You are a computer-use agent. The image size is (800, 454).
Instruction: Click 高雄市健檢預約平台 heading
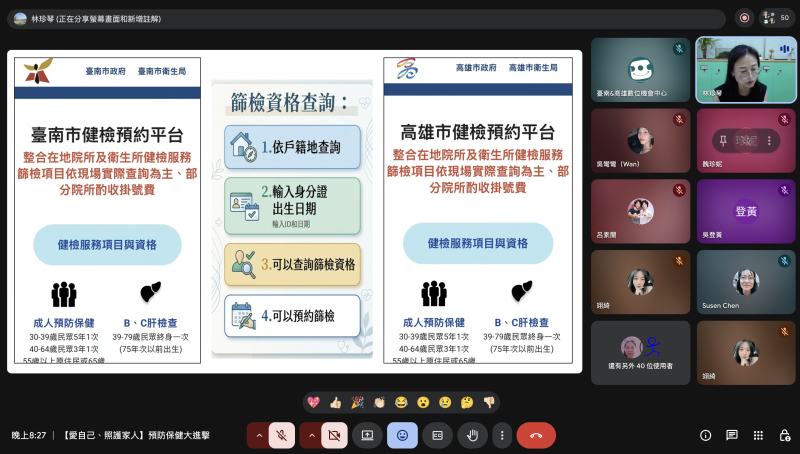point(478,133)
